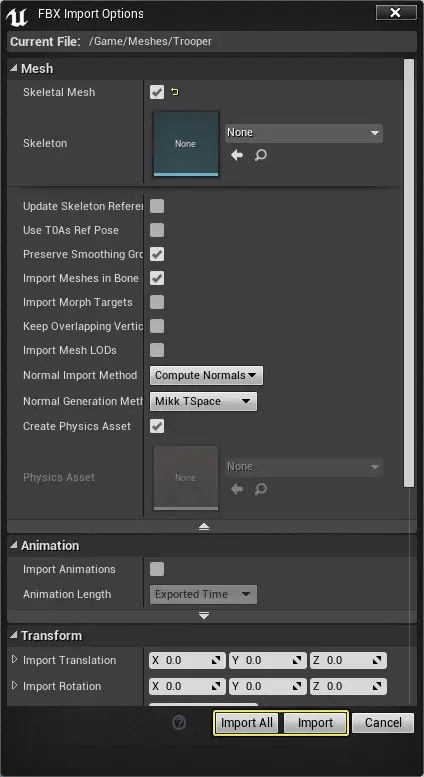
Task: Reset Skeletal Mesh to default via yellow arrow
Action: coord(175,92)
